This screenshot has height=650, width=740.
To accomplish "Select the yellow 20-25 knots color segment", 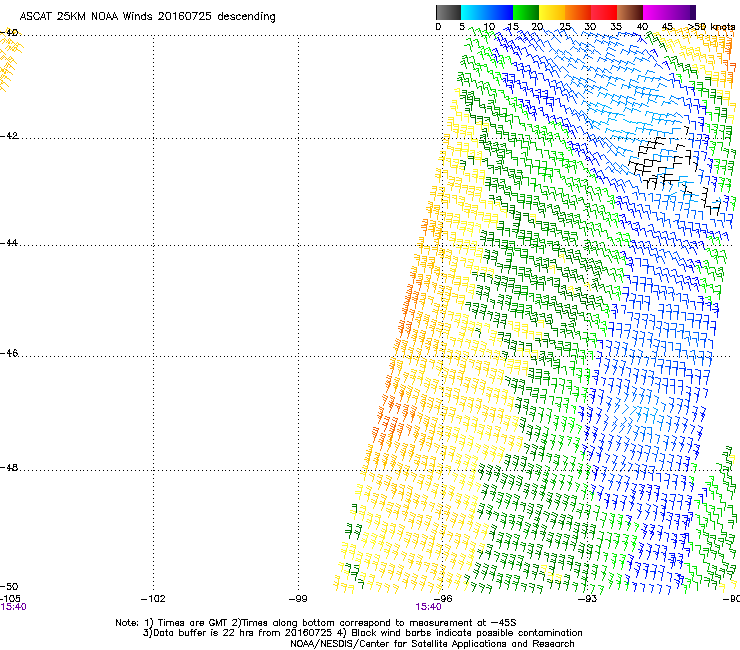I will point(552,12).
